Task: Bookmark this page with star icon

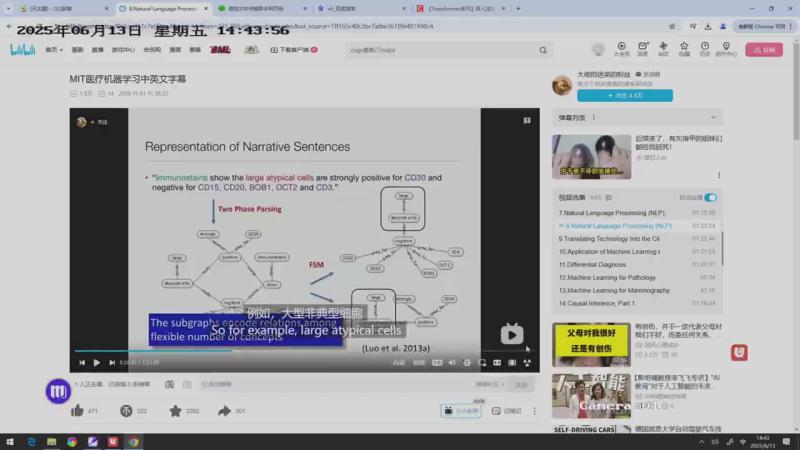Action: click(672, 27)
